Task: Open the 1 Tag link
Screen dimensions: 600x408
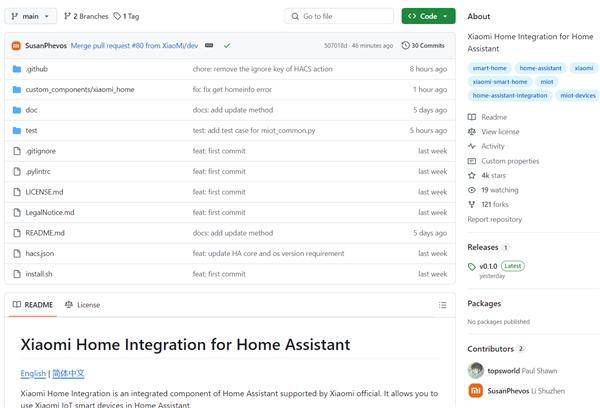Action: pyautogui.click(x=126, y=16)
